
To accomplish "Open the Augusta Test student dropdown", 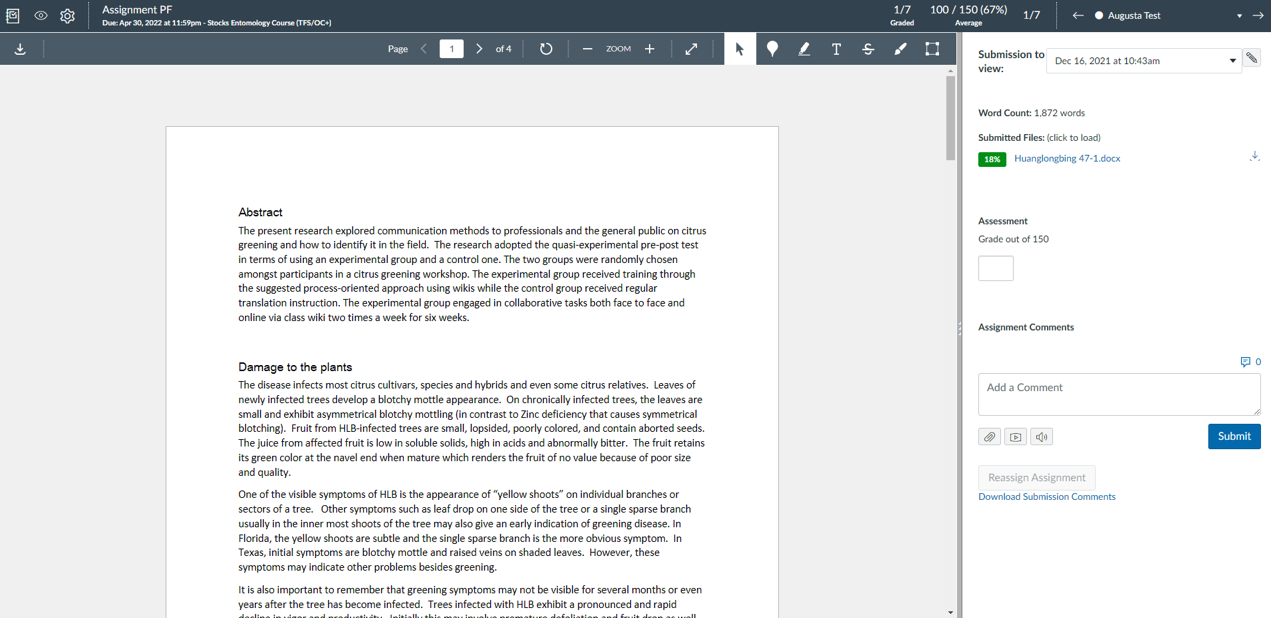I will [x=1168, y=16].
